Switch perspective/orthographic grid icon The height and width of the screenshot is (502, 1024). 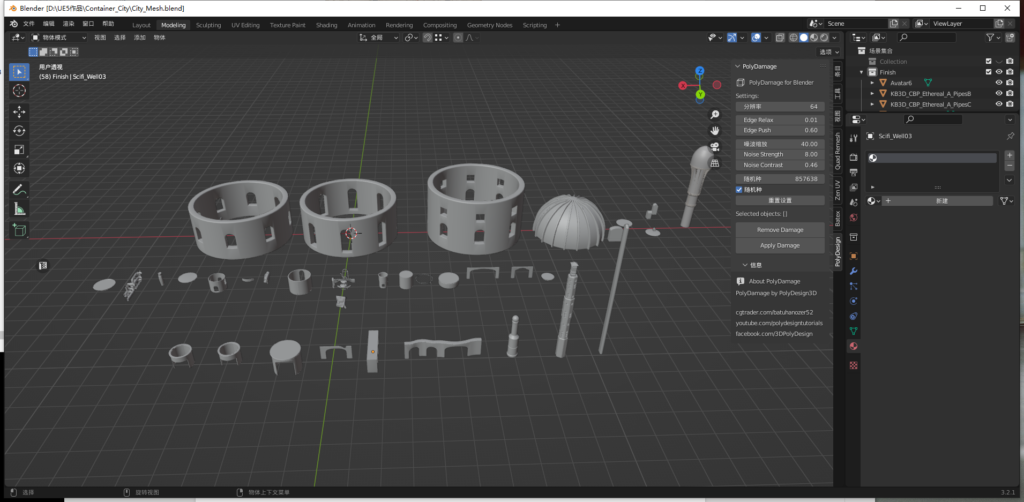pyautogui.click(x=715, y=162)
